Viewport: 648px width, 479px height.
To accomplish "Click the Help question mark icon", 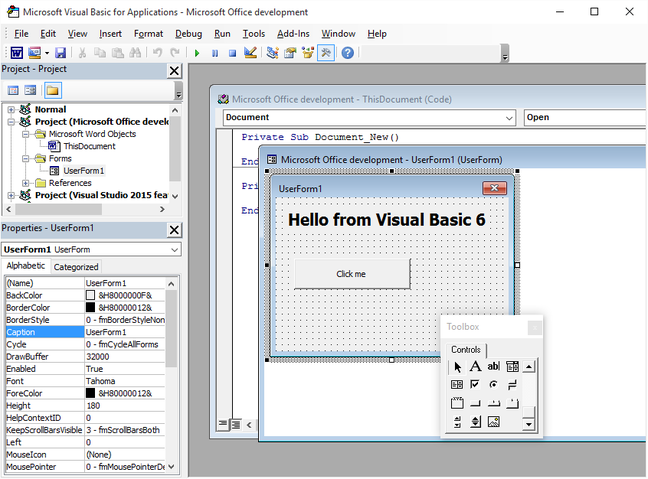I will [x=348, y=53].
